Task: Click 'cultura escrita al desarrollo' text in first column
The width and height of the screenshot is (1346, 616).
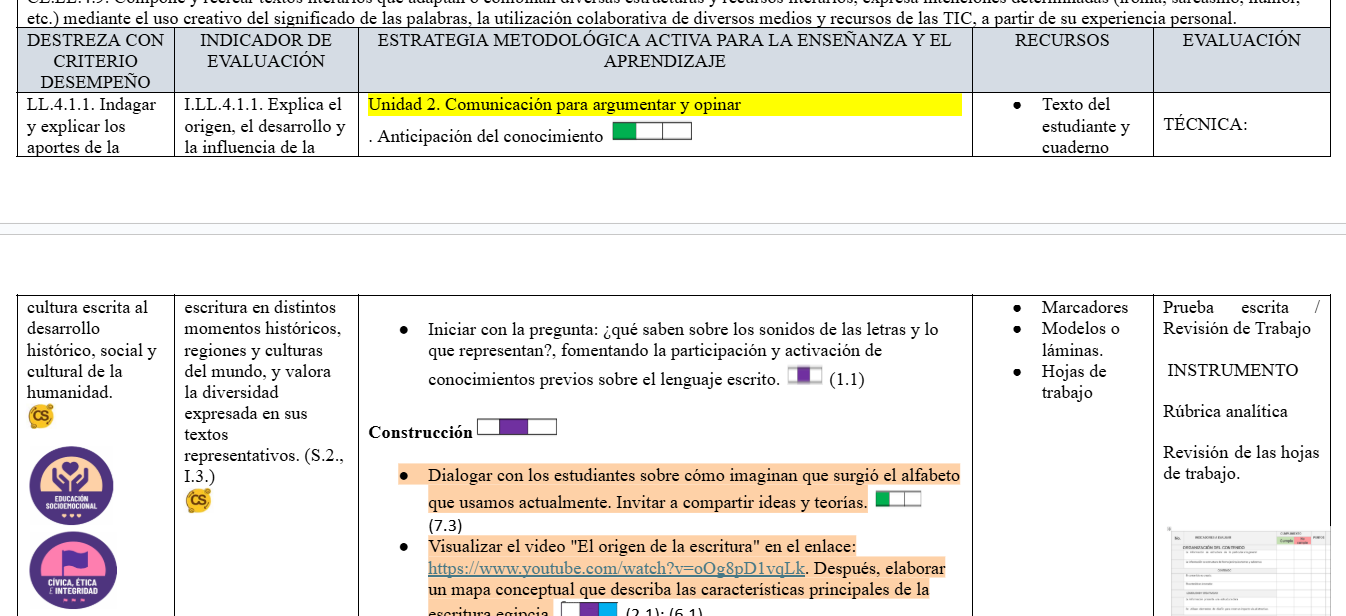Action: tap(87, 318)
